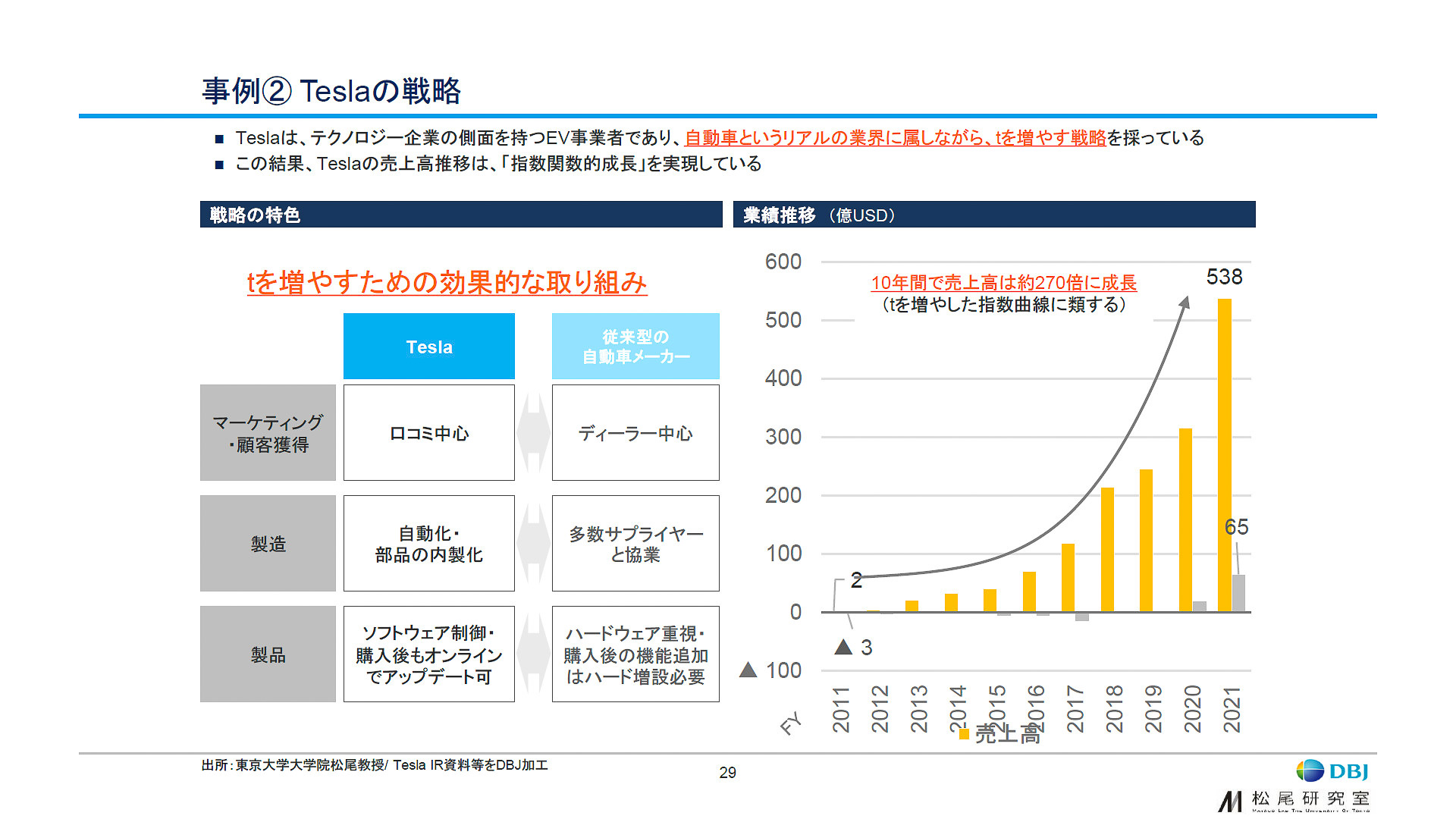This screenshot has width=1456, height=819.
Task: Click the double arrow in marketing row
Action: click(x=533, y=433)
